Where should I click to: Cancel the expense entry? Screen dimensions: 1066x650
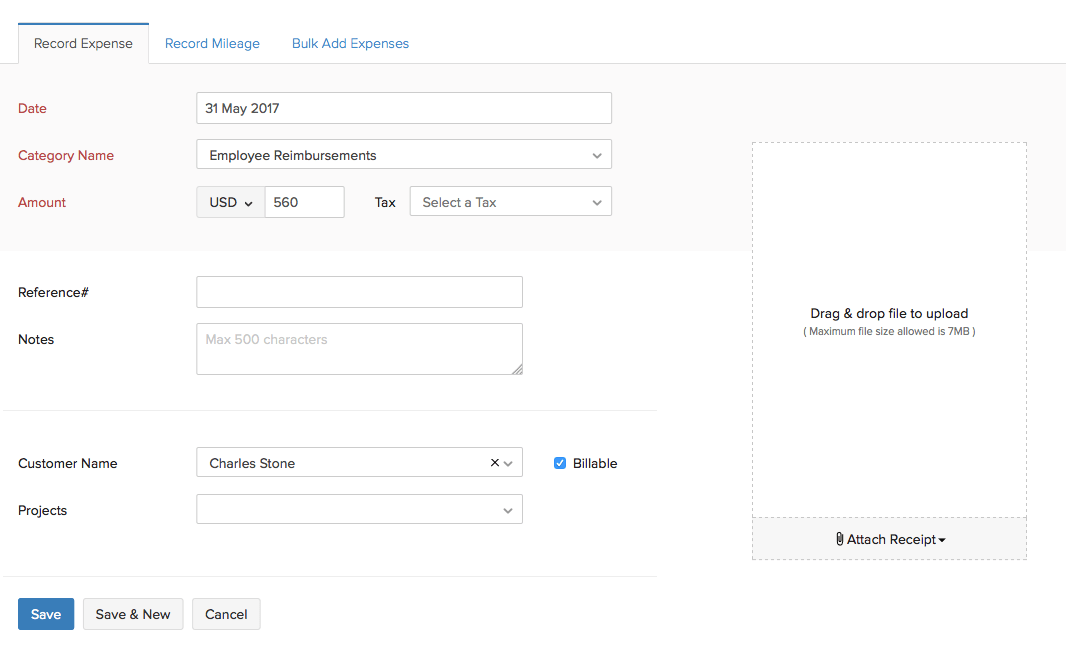click(x=226, y=614)
